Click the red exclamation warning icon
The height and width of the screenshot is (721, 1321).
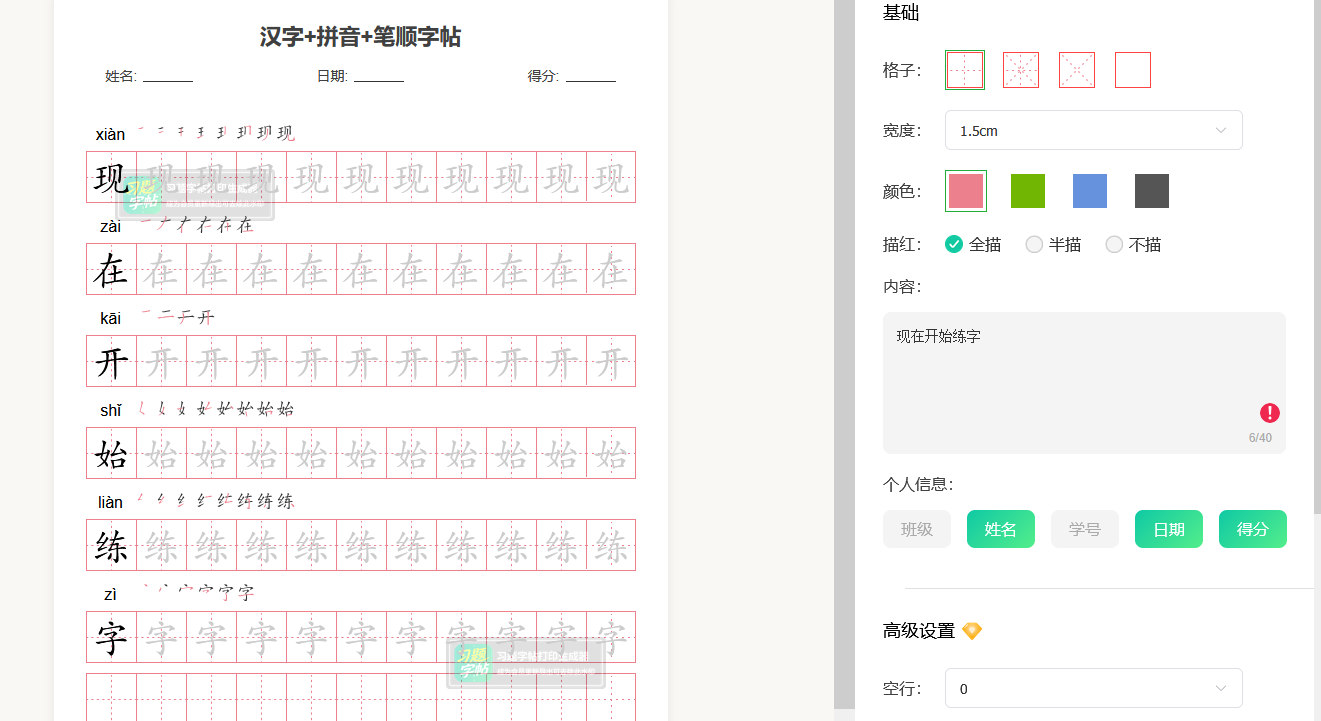(x=1270, y=413)
